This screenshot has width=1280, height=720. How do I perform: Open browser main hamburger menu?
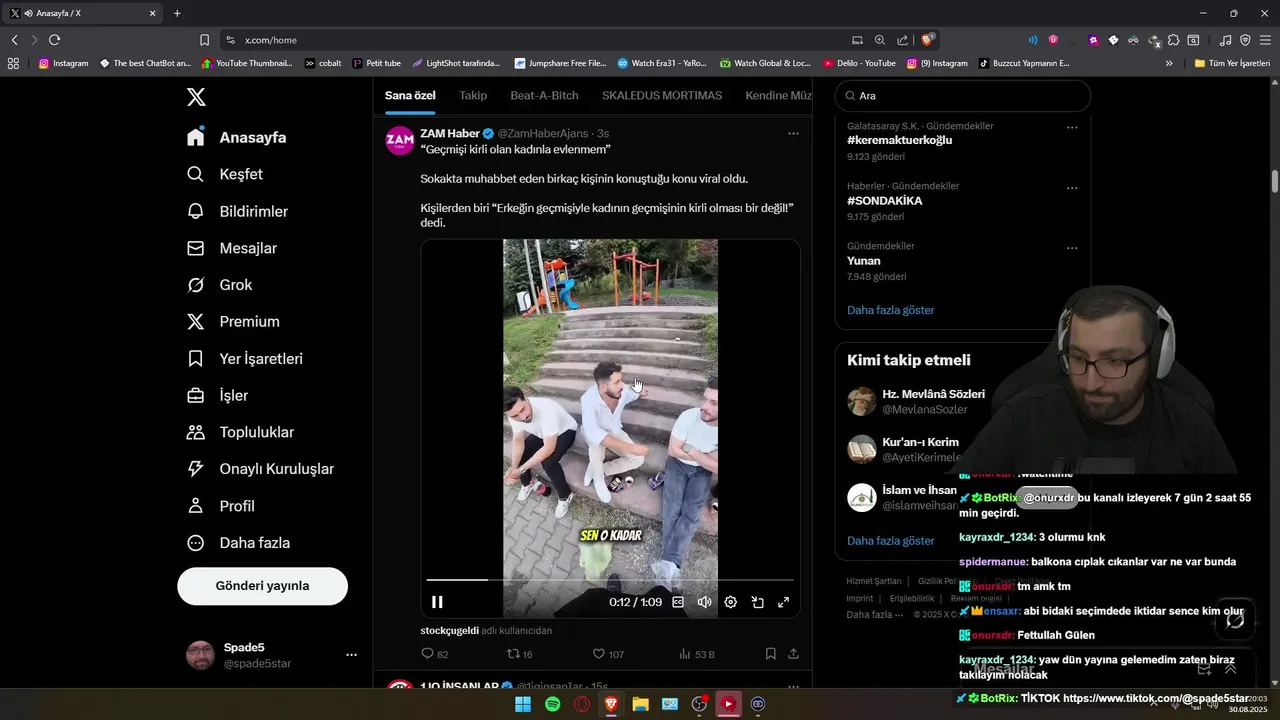[x=1265, y=40]
